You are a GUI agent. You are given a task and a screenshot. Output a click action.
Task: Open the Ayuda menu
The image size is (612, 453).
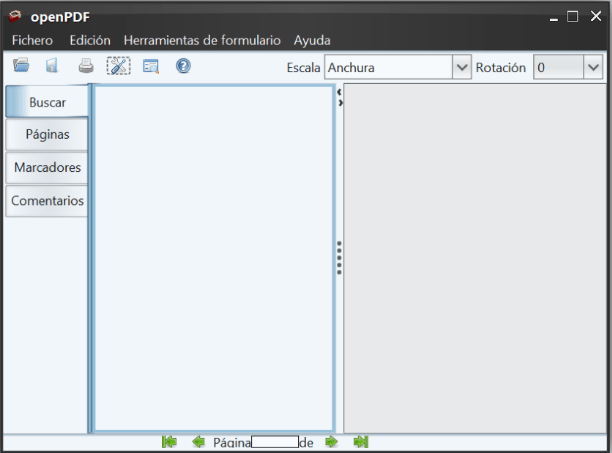pos(312,41)
